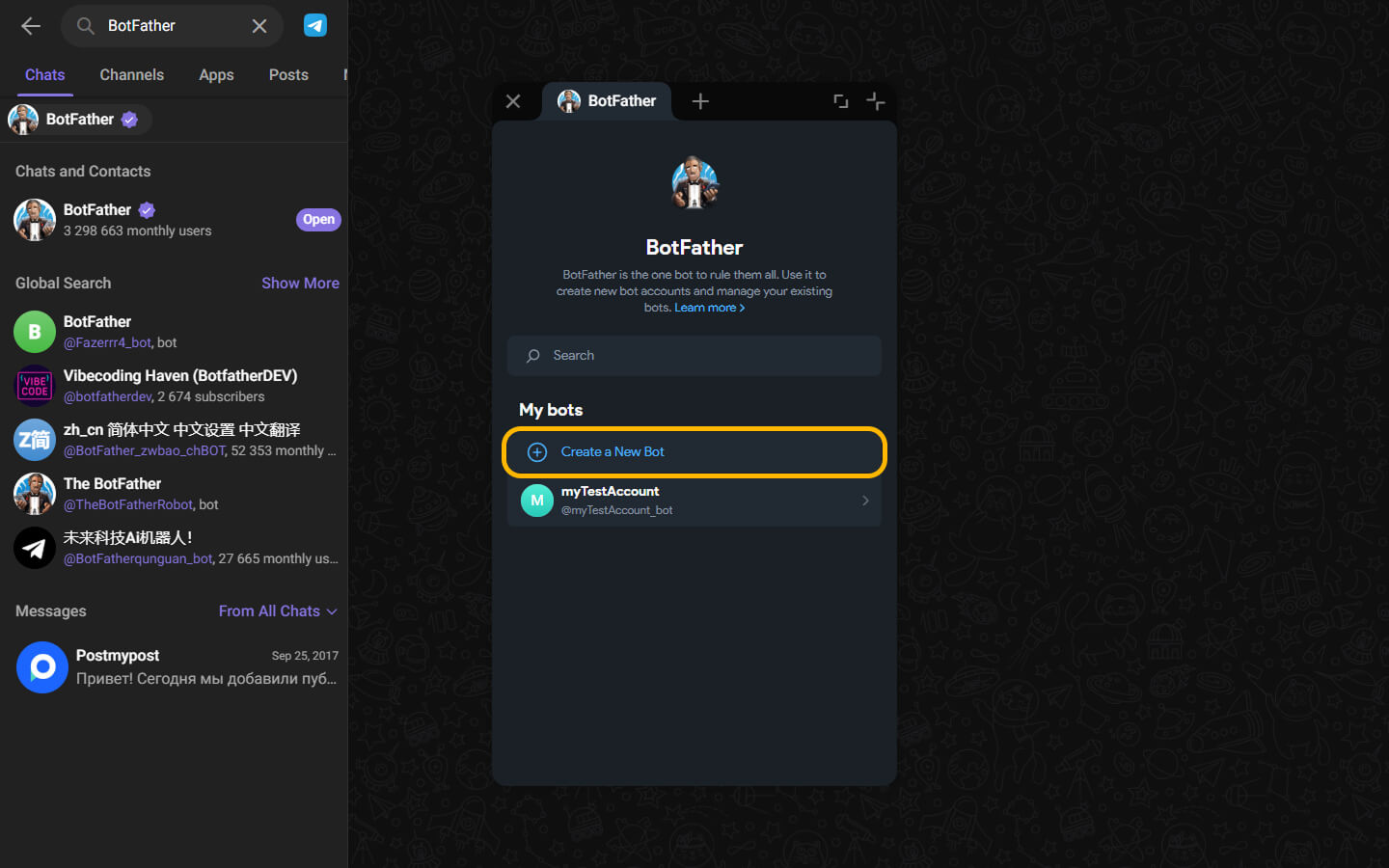Click the collapse arrows icon in panel
The image size is (1389, 868).
click(875, 101)
